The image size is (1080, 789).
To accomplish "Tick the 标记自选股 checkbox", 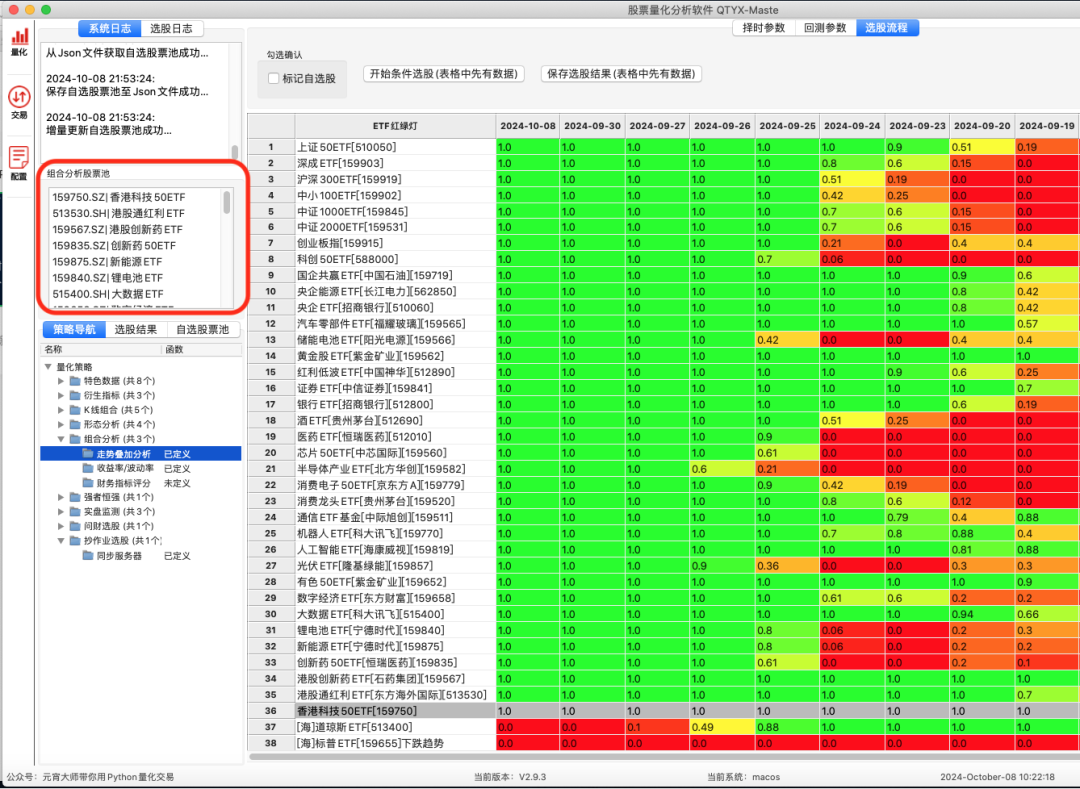I will 273,78.
